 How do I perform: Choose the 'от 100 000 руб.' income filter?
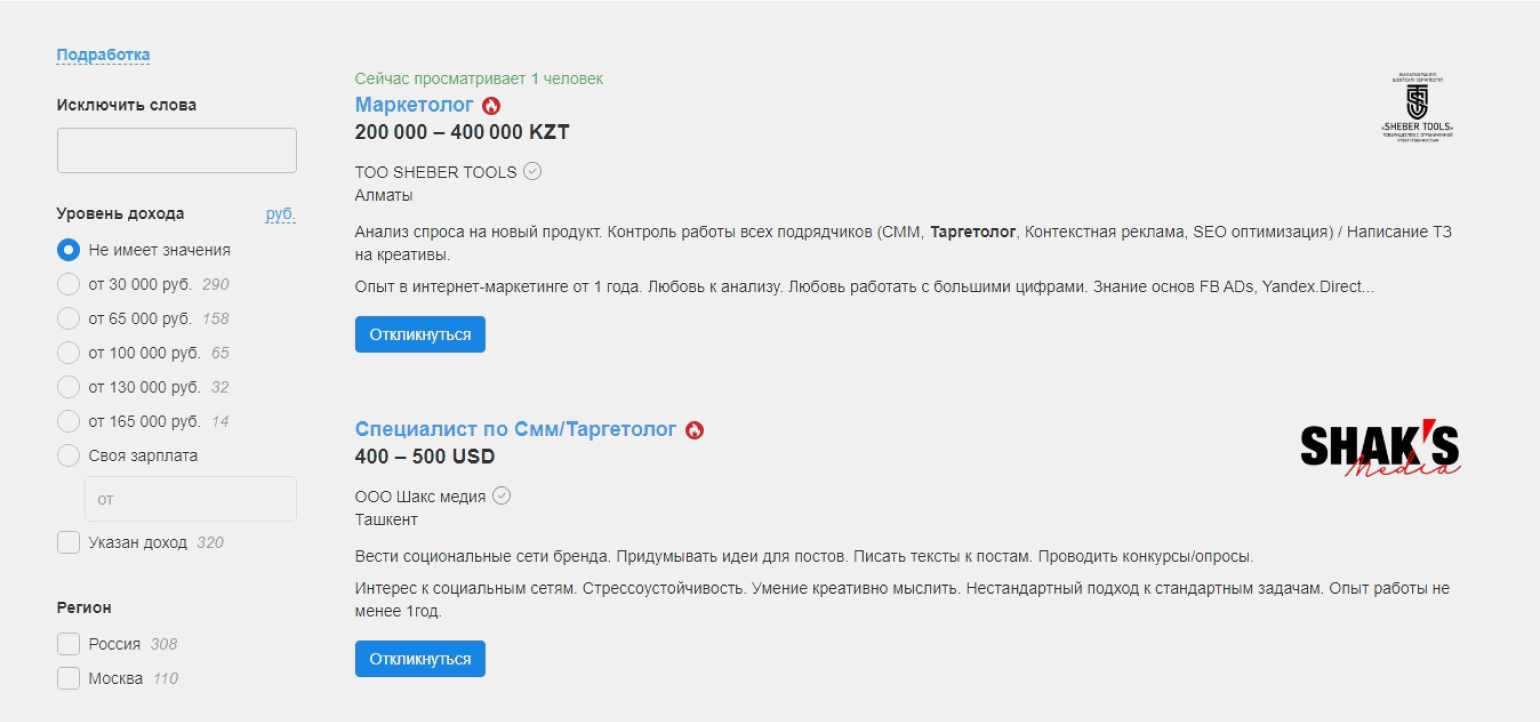click(68, 353)
